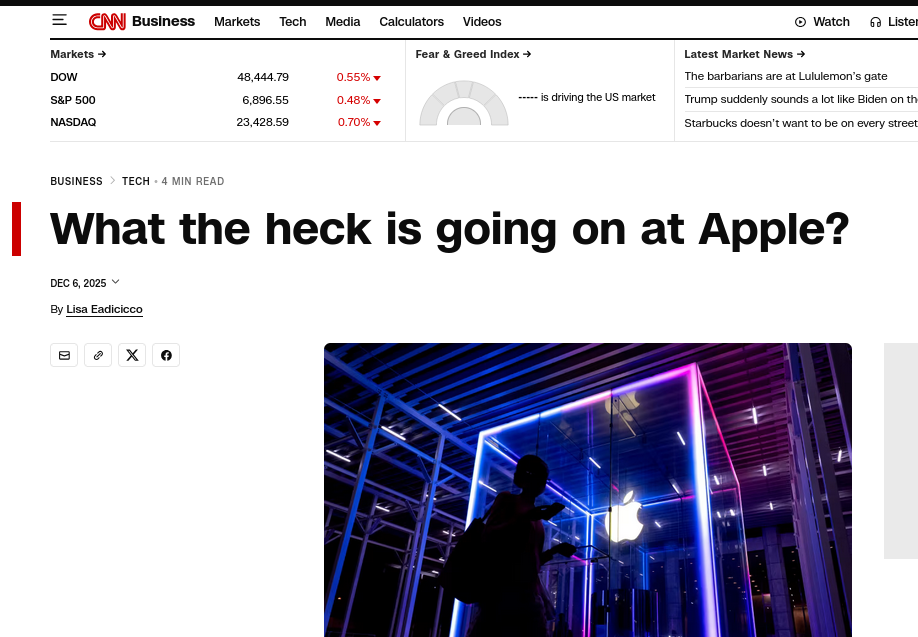This screenshot has width=918, height=637.
Task: Go to Videos in the navigation
Action: pos(482,22)
